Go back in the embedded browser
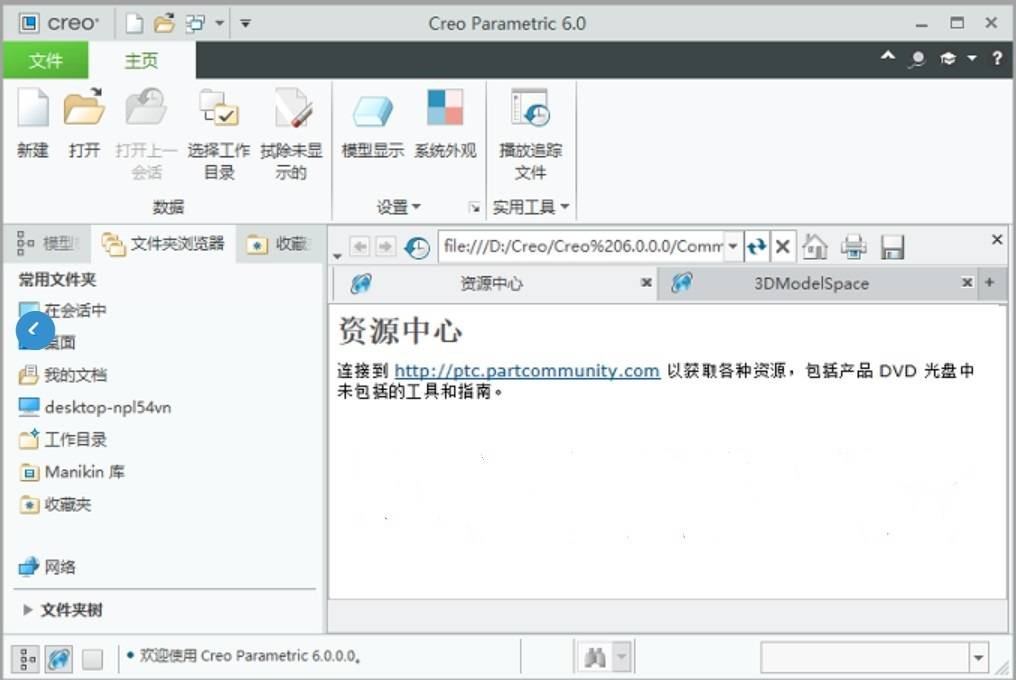Viewport: 1016px width, 680px height. pyautogui.click(x=360, y=246)
